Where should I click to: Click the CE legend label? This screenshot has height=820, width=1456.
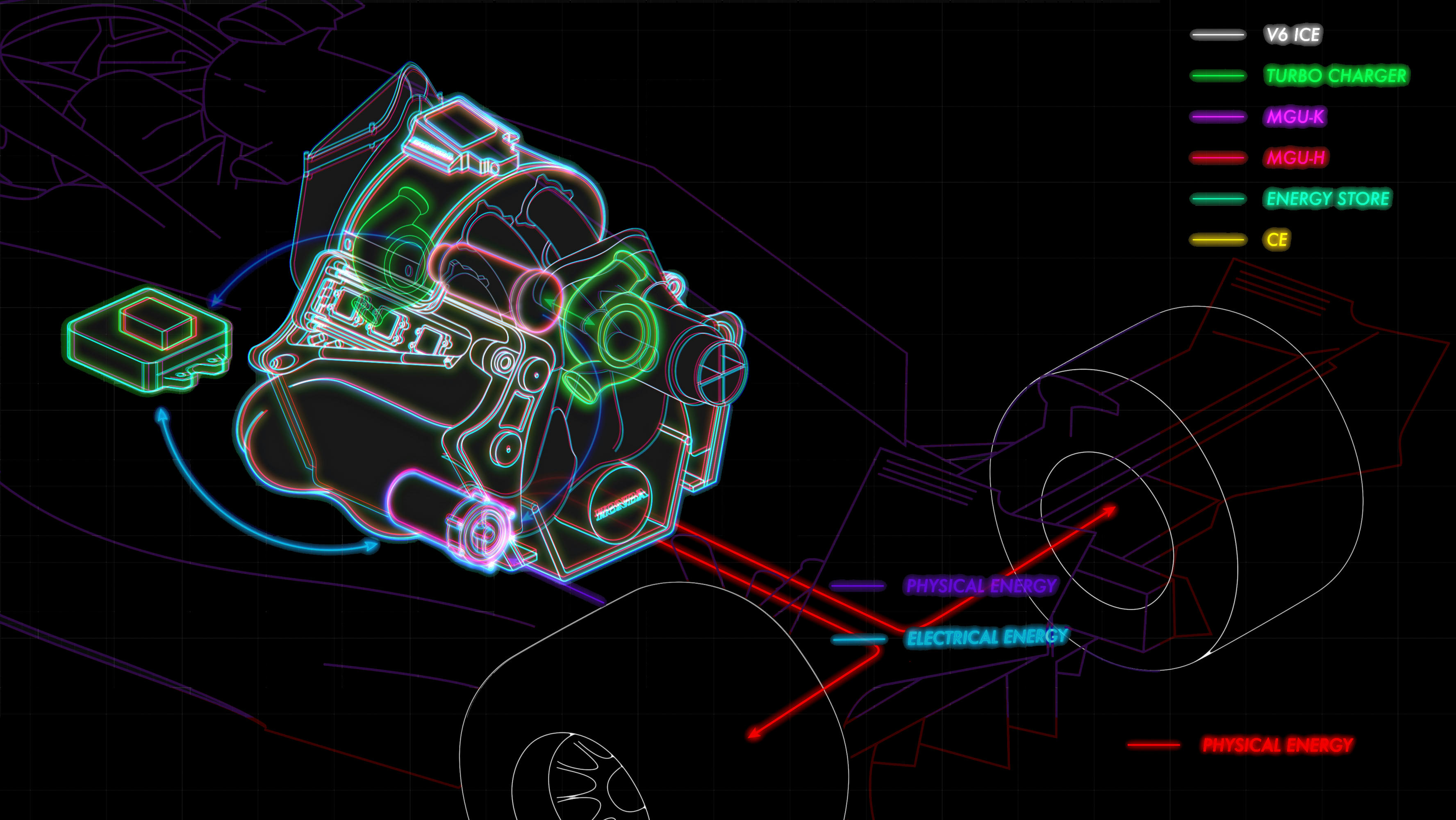point(1277,240)
